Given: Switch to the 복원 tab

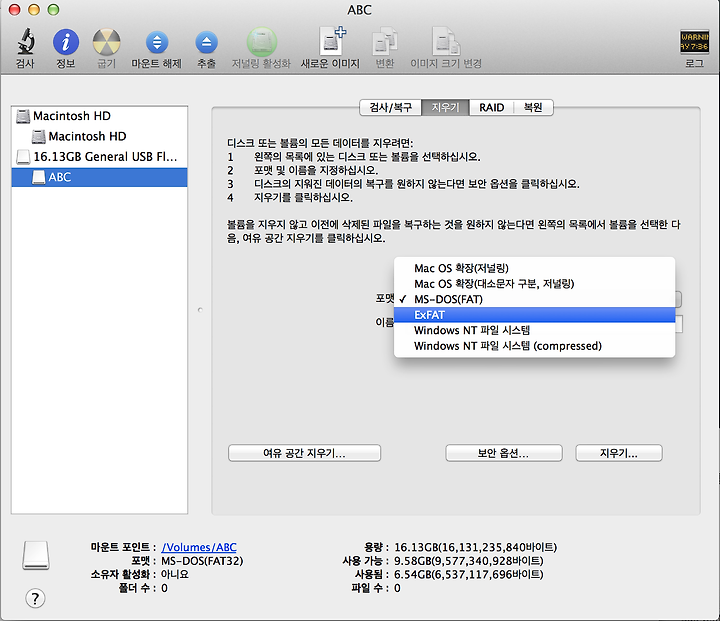Looking at the screenshot, I should 533,107.
